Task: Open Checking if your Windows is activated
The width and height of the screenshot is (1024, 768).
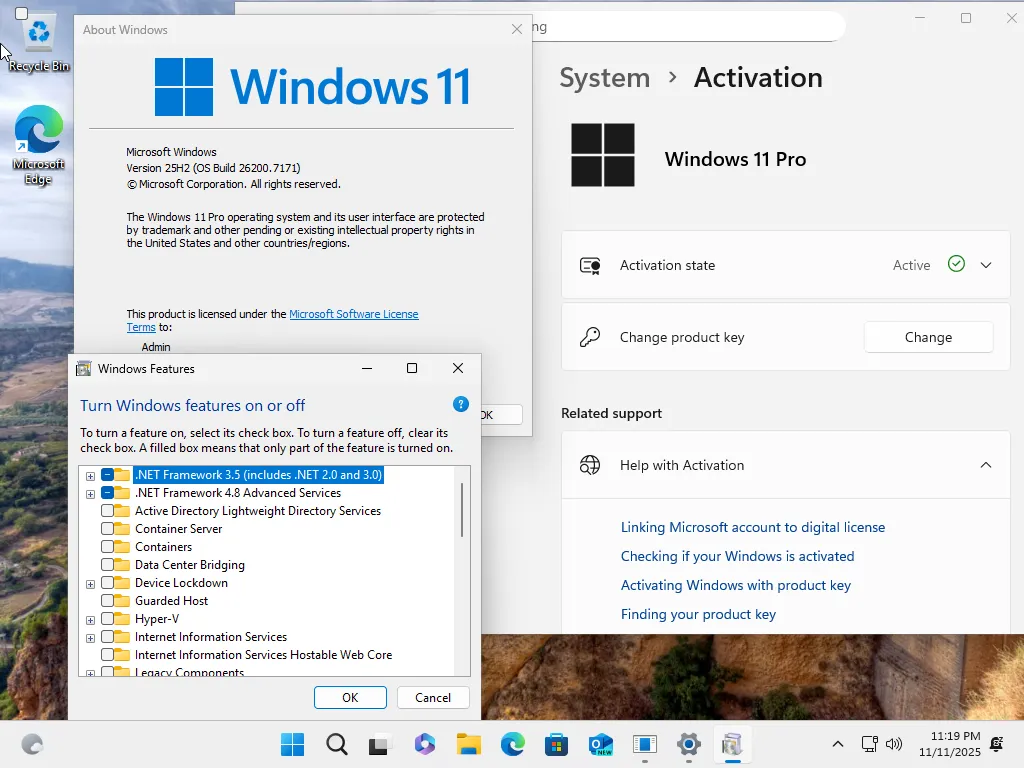Action: (x=737, y=556)
